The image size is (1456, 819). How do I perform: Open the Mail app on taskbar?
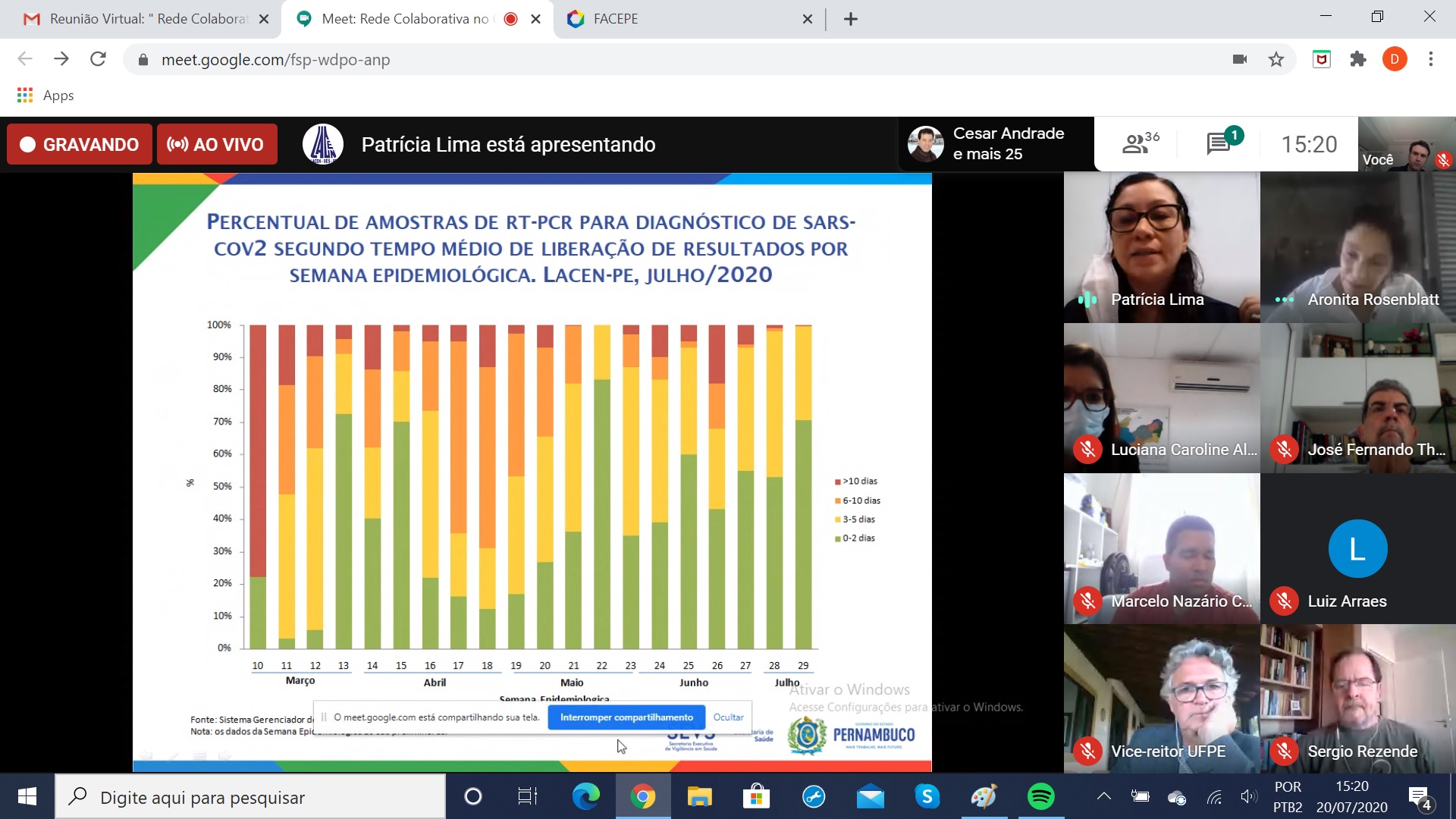click(871, 797)
